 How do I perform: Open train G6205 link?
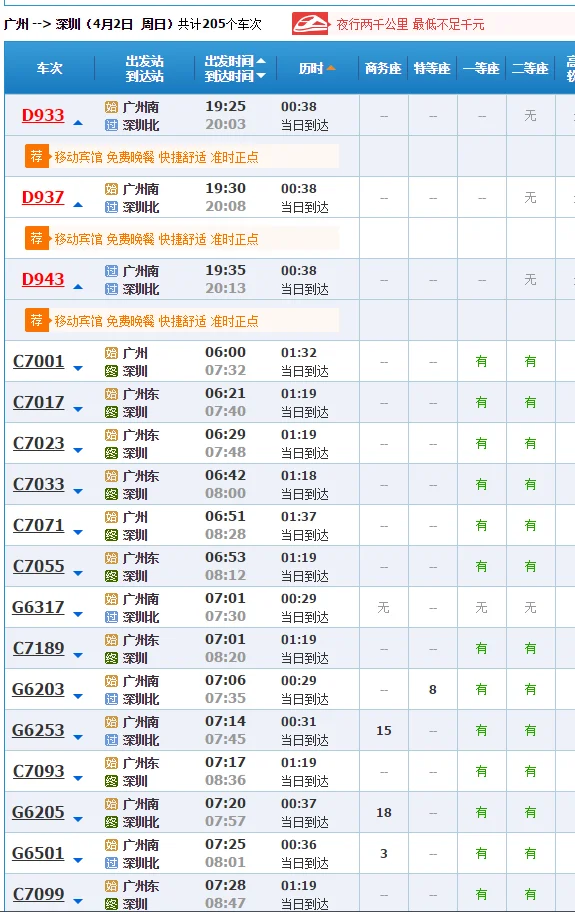point(38,812)
